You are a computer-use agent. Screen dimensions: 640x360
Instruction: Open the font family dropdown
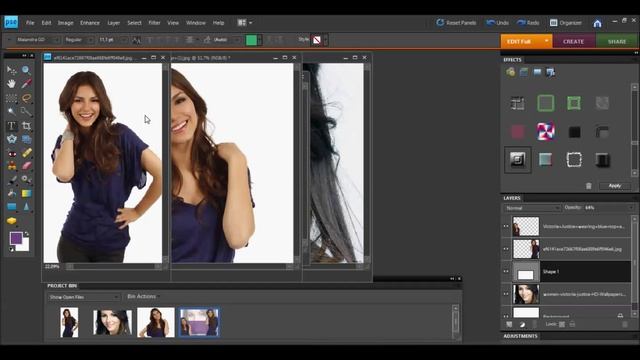tap(57, 40)
